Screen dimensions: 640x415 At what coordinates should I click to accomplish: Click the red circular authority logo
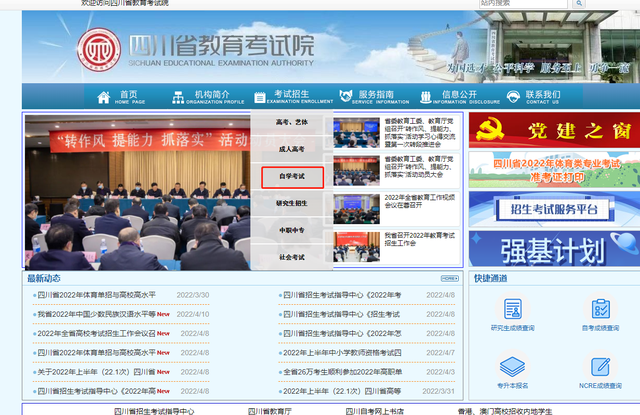(x=99, y=50)
